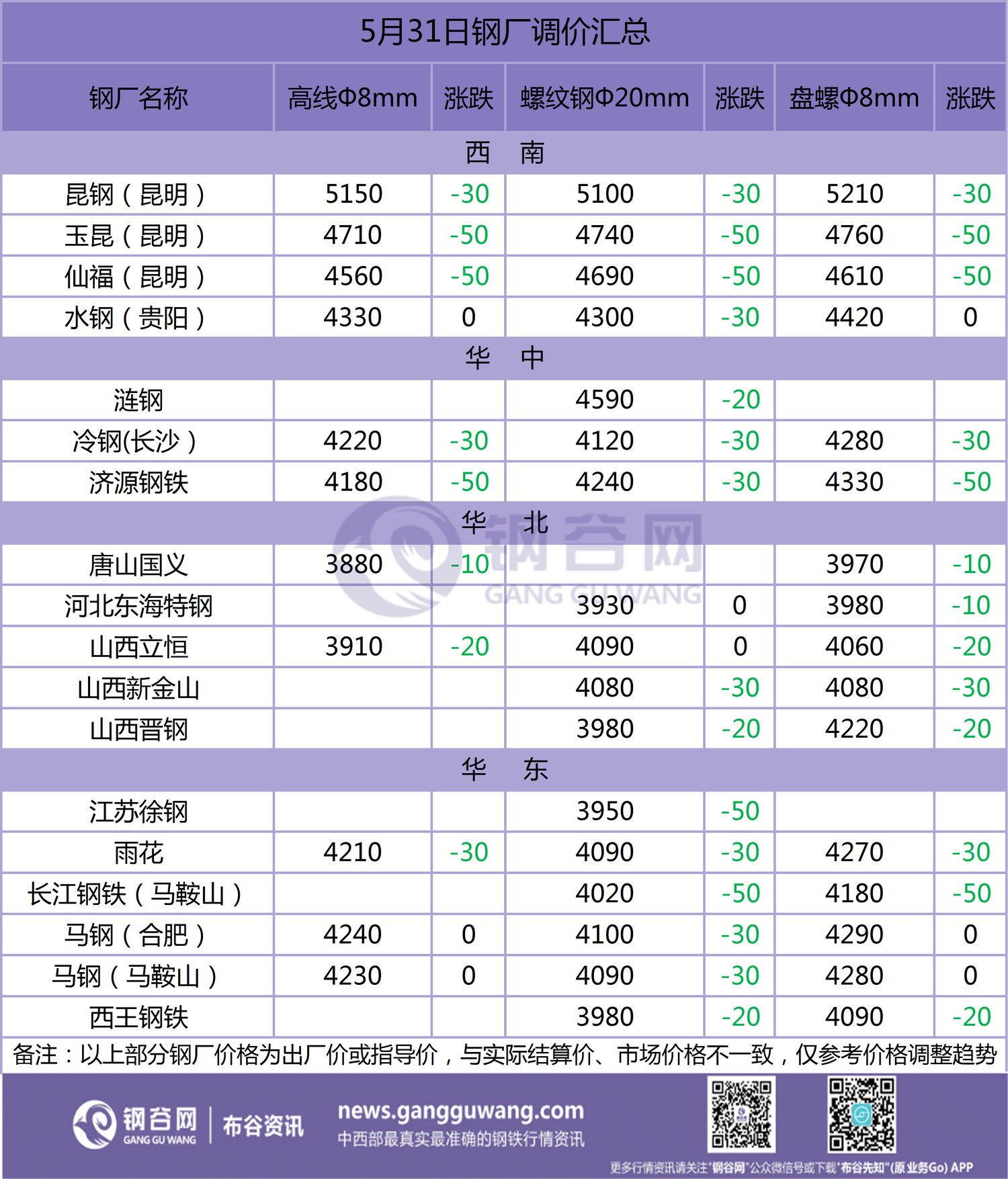Click the 4100 price in 马钢（合肥） row
The width and height of the screenshot is (1008, 1179).
pos(605,934)
